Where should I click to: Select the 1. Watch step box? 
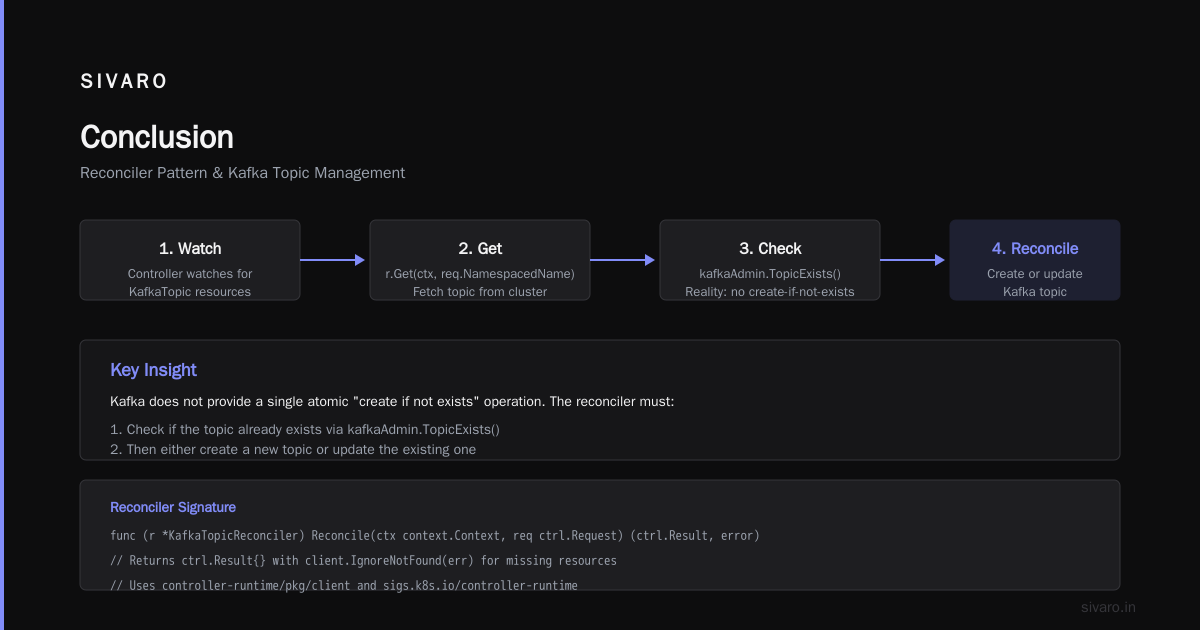click(x=190, y=260)
